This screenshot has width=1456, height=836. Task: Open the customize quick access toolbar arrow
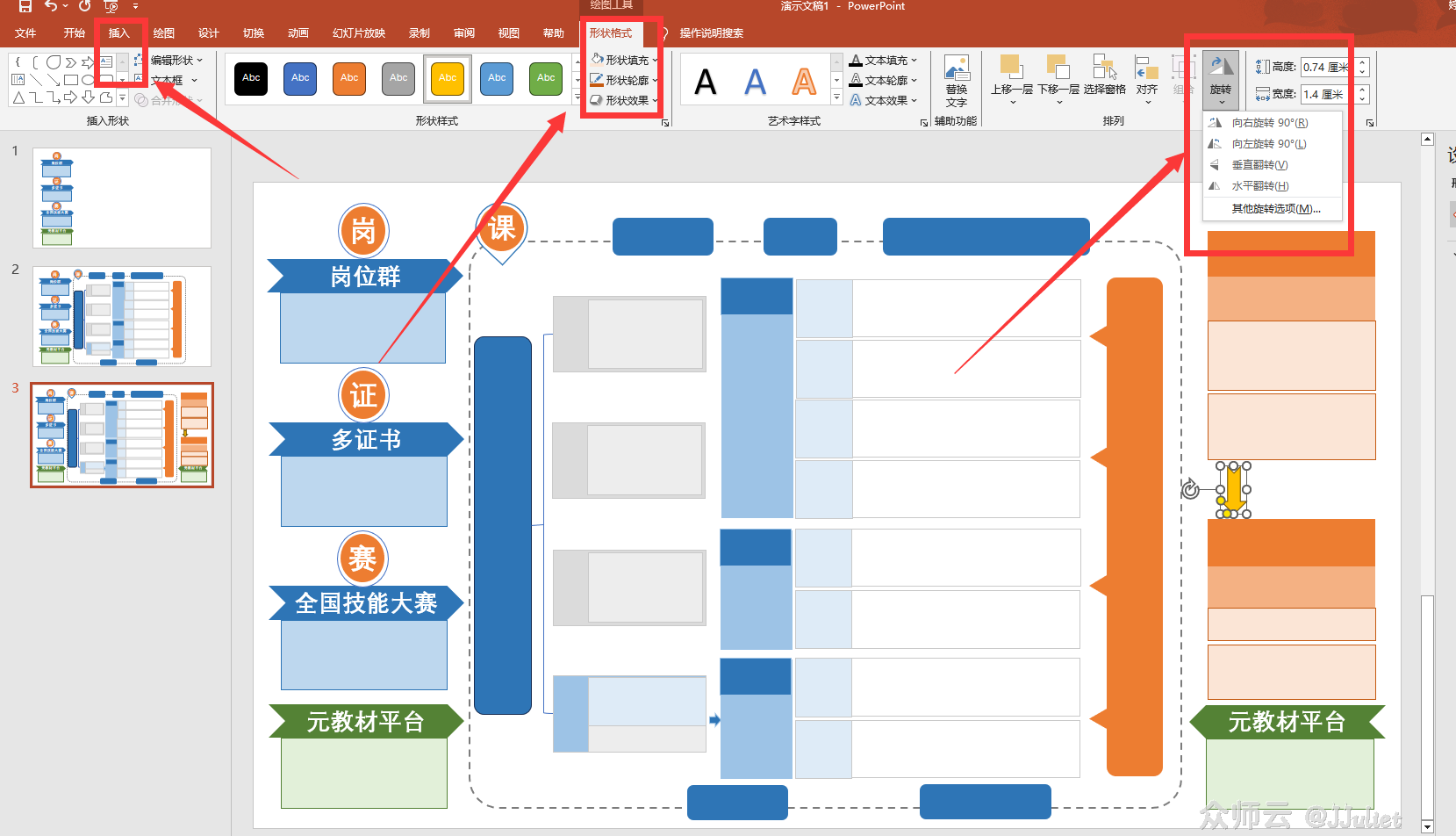[x=135, y=6]
